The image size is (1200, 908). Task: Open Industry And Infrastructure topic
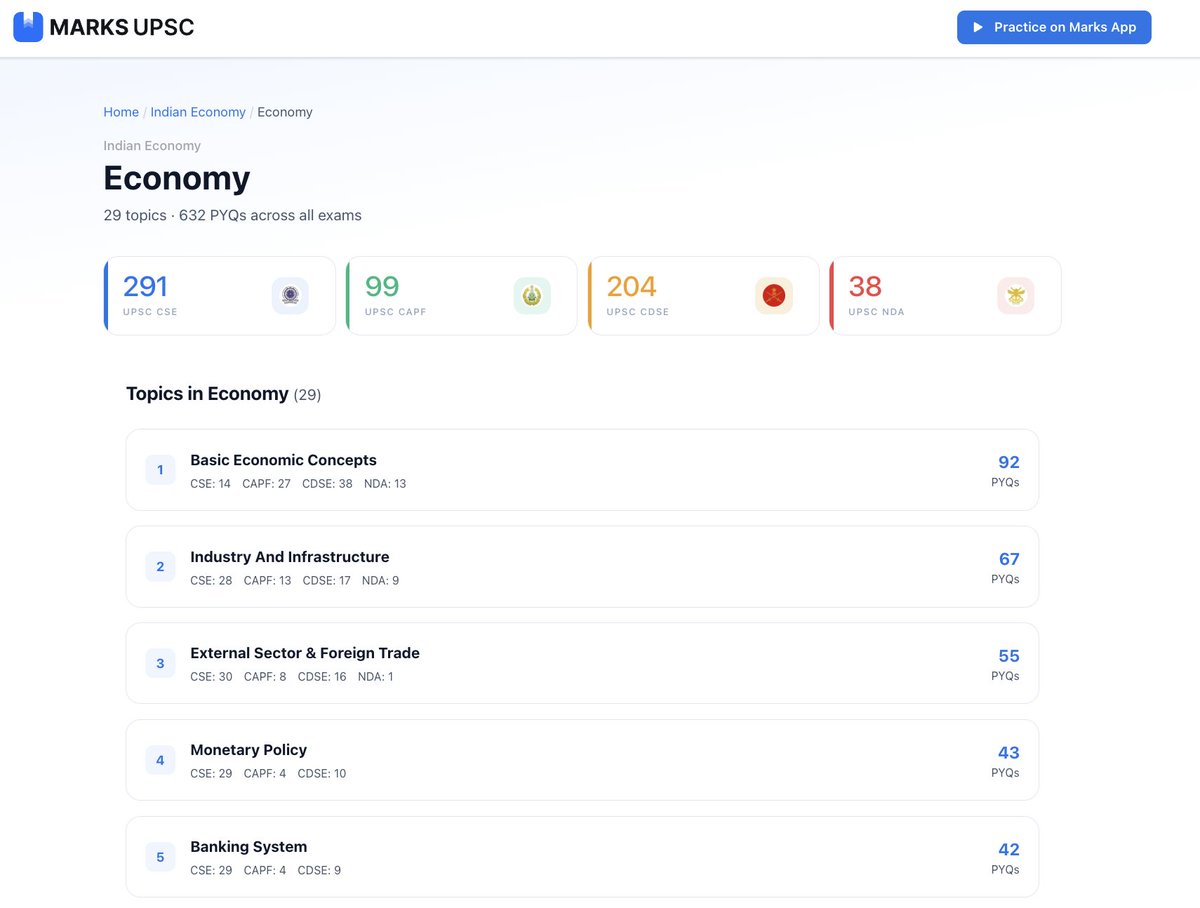pyautogui.click(x=582, y=567)
